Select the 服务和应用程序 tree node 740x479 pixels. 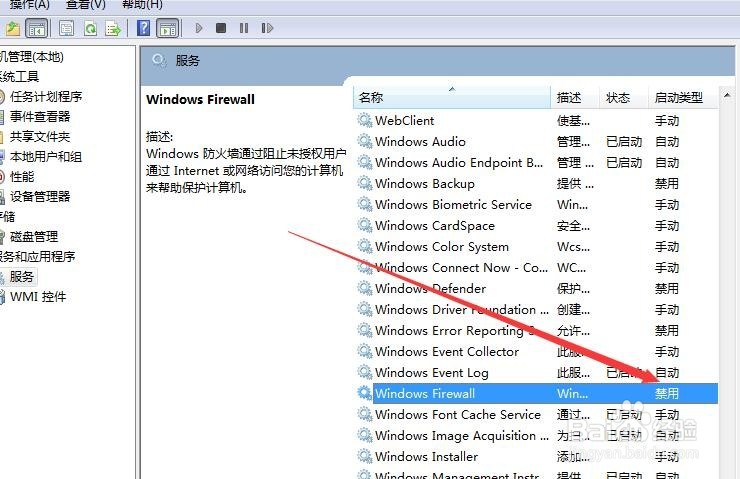coord(37,257)
